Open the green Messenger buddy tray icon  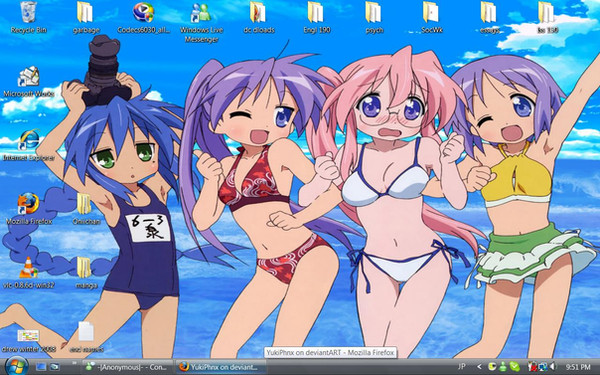click(503, 367)
